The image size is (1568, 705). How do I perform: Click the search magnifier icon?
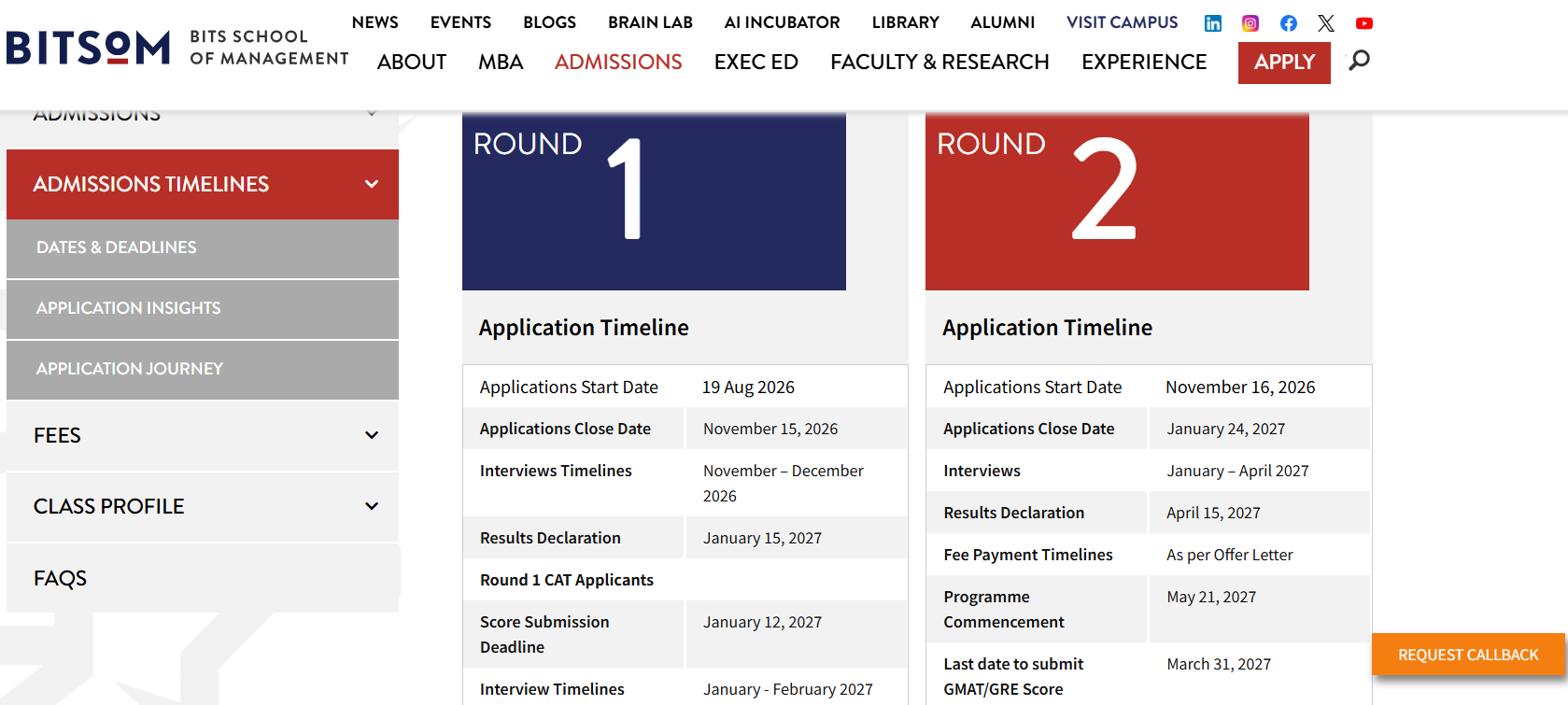coord(1360,61)
